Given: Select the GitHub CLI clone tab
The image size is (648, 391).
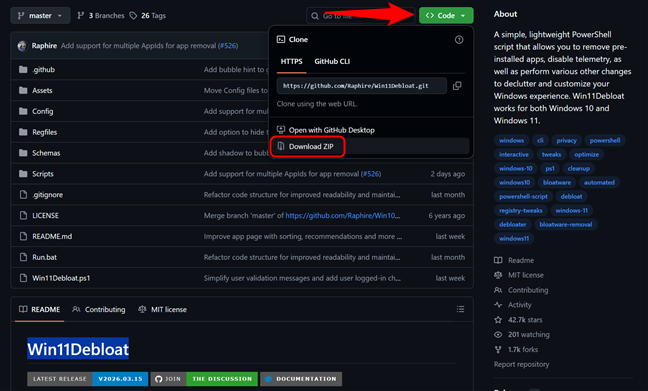Looking at the screenshot, I should (332, 61).
